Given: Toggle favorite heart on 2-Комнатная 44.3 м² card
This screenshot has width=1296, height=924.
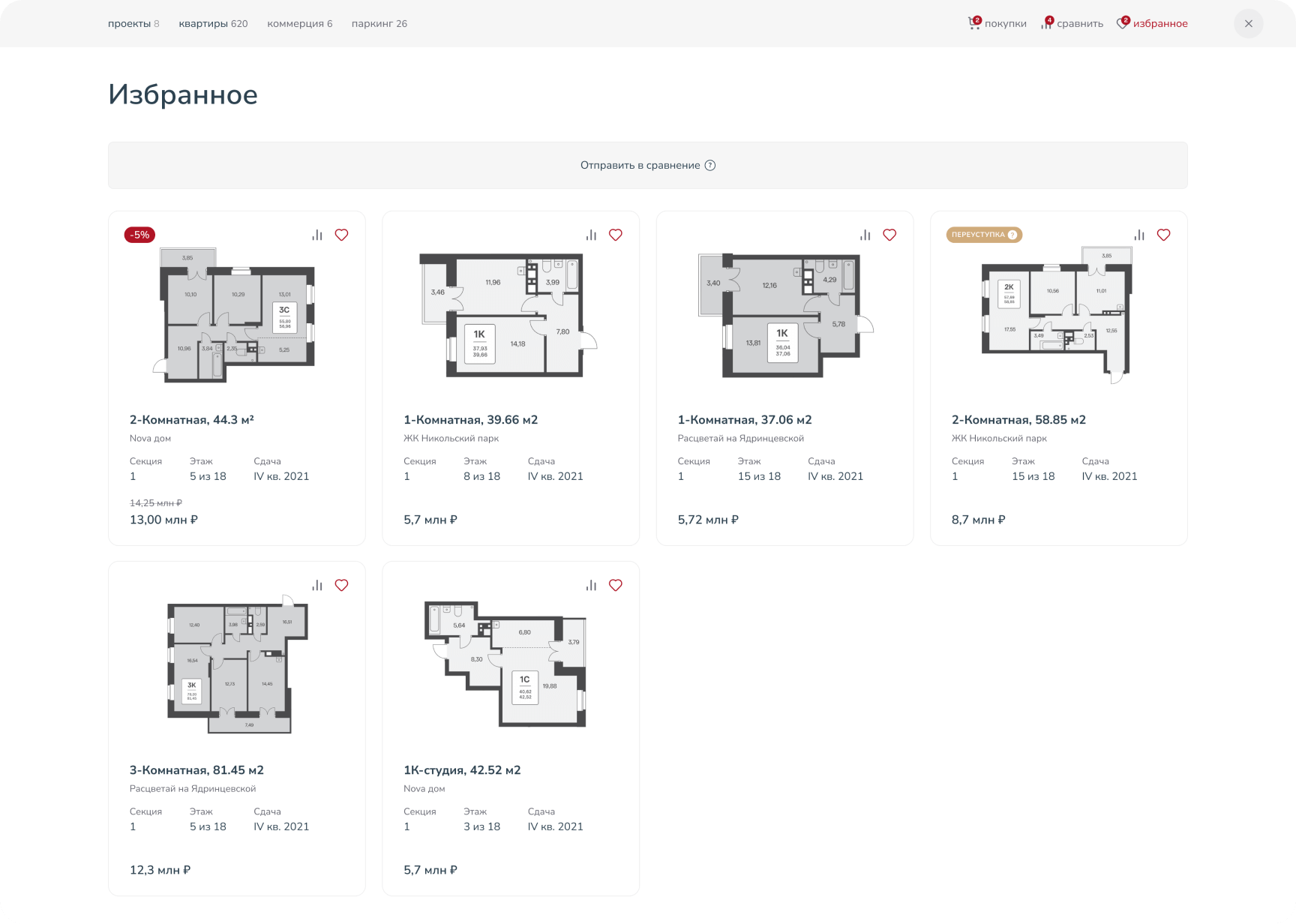Looking at the screenshot, I should coord(341,235).
